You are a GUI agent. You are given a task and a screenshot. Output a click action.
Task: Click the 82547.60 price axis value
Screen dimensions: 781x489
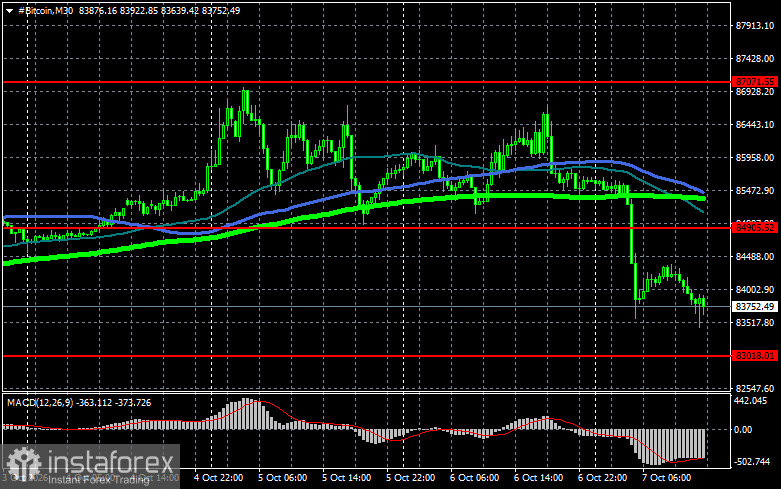click(755, 388)
